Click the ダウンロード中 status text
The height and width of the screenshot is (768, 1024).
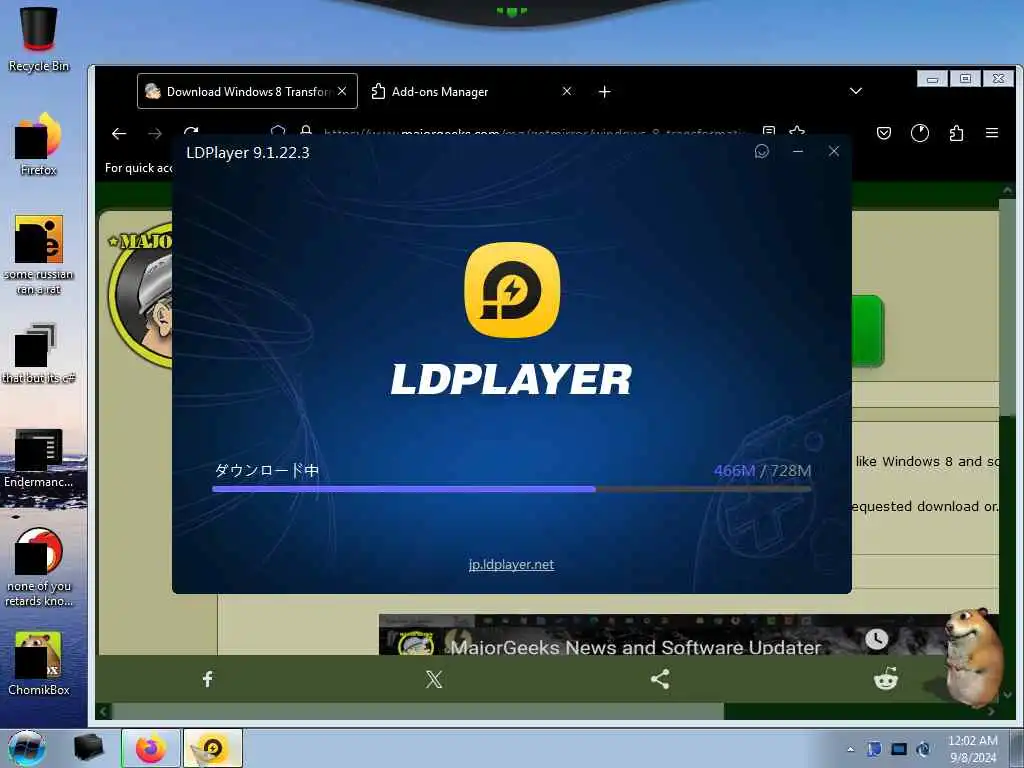(266, 470)
